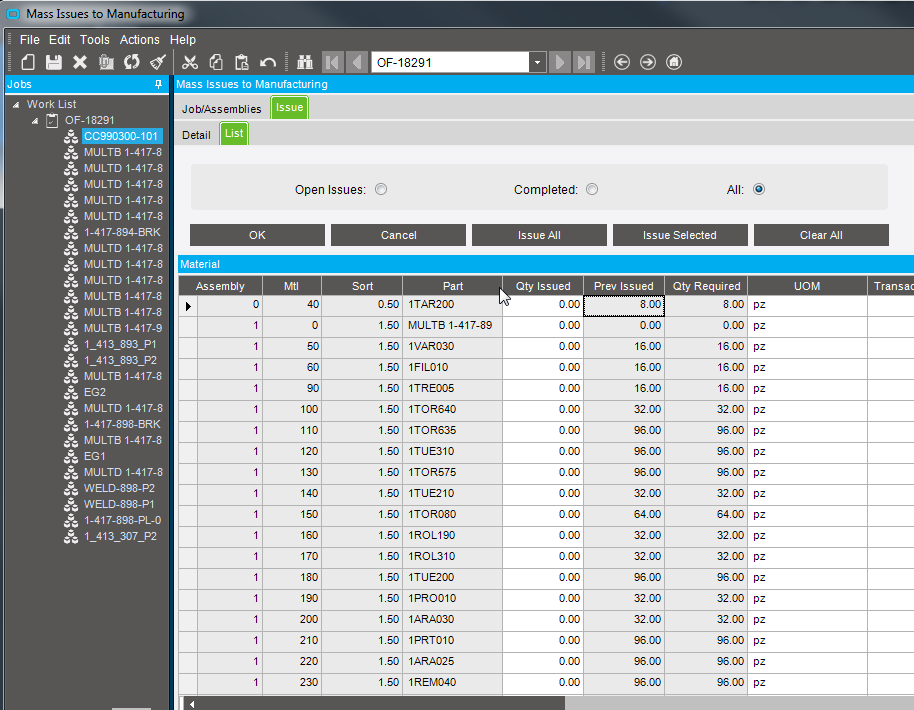
Task: Select 1-417-898-PL-0 tree item
Action: point(122,521)
